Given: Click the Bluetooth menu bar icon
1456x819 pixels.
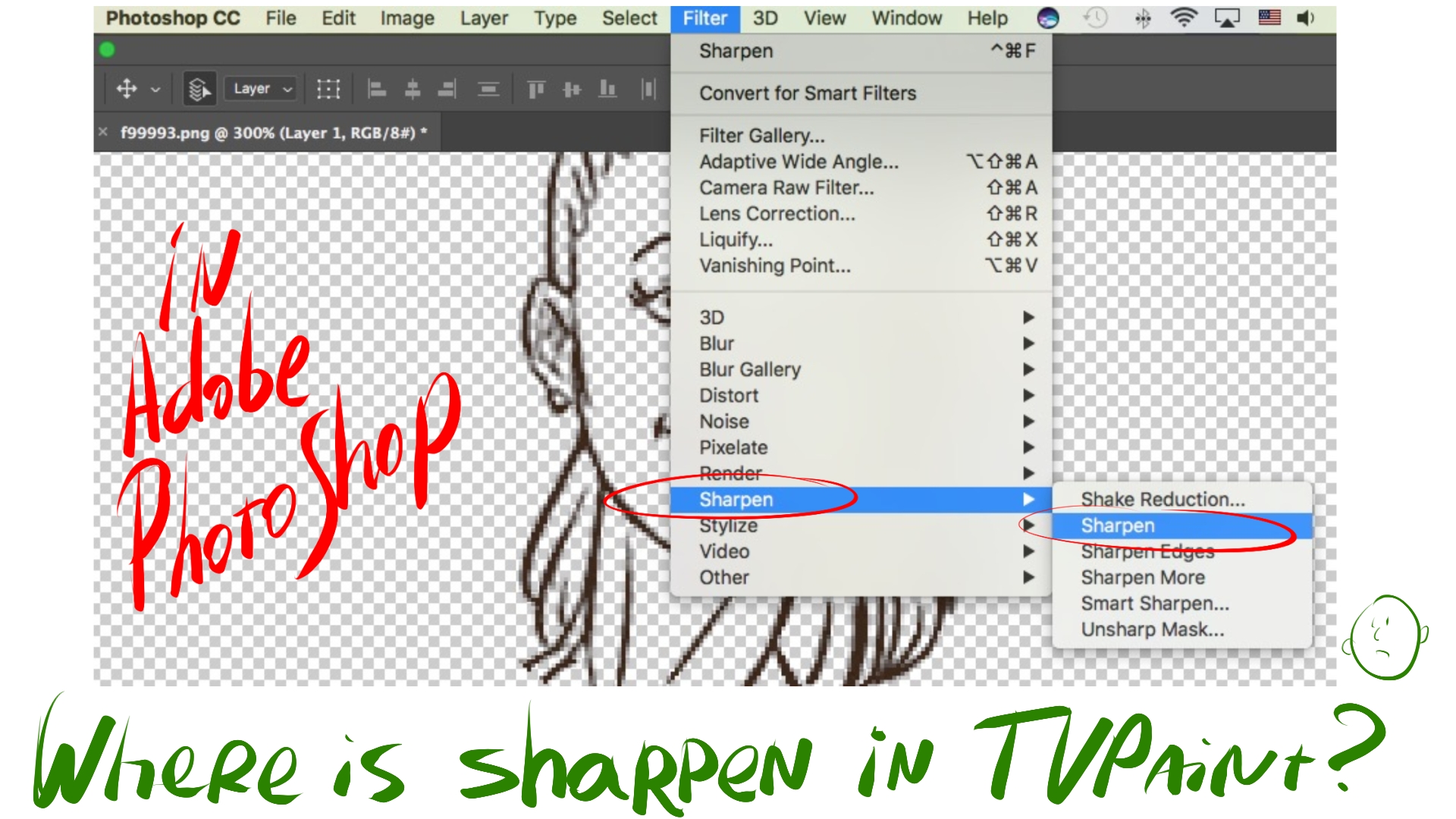Looking at the screenshot, I should coord(1142,18).
